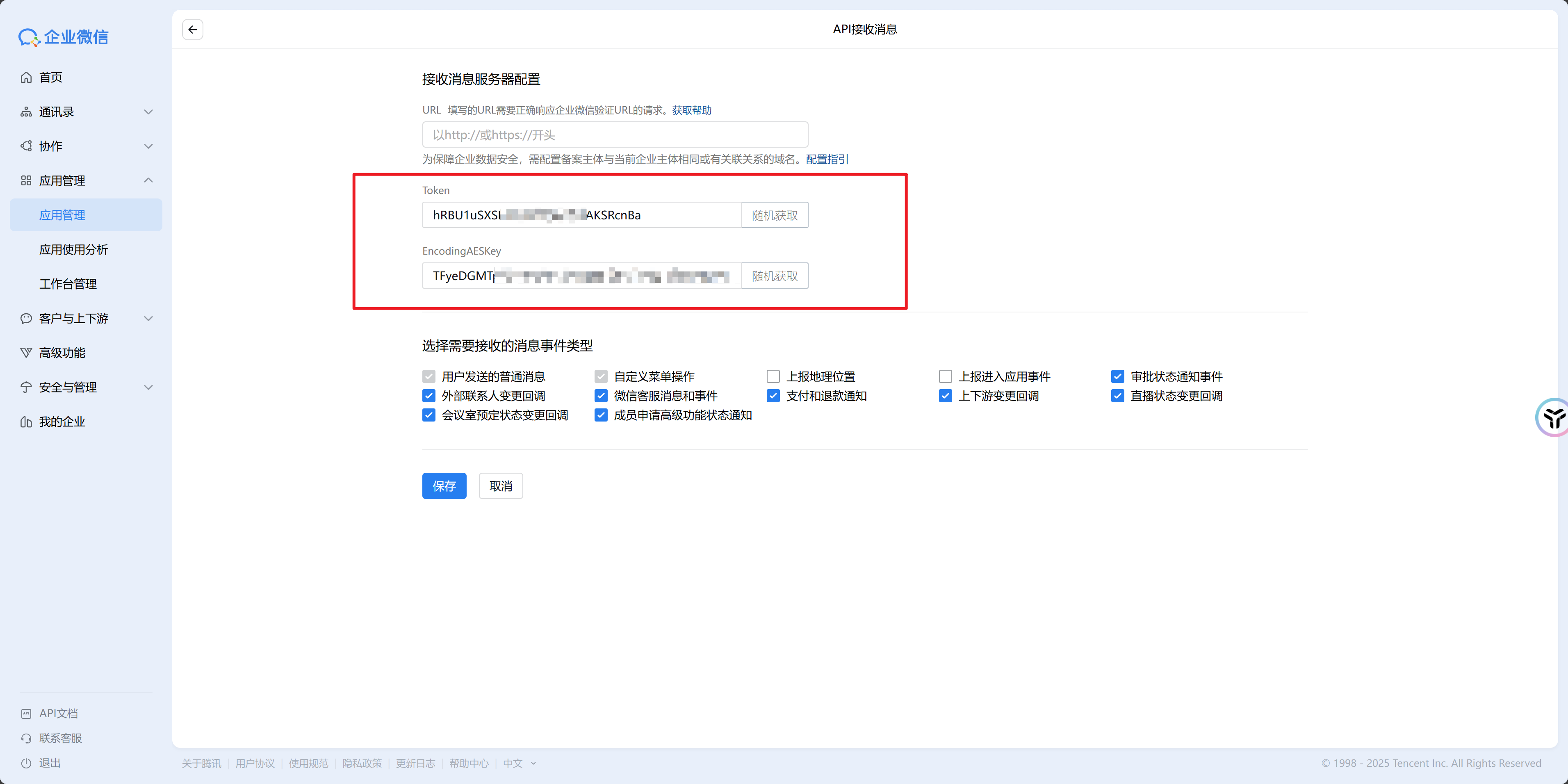Click 随机获取 next to Token field
This screenshot has height=784, width=1568.
(774, 216)
